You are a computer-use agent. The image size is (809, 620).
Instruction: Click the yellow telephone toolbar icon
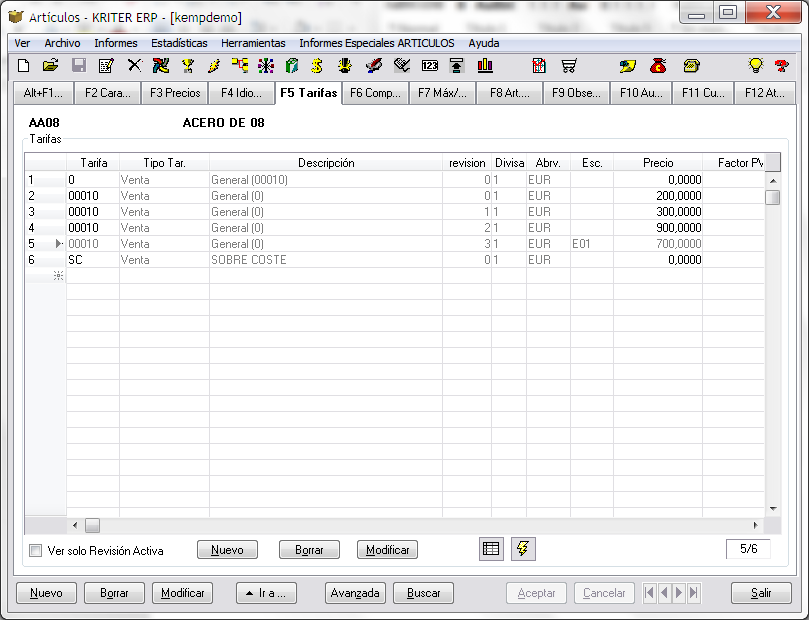pyautogui.click(x=691, y=66)
